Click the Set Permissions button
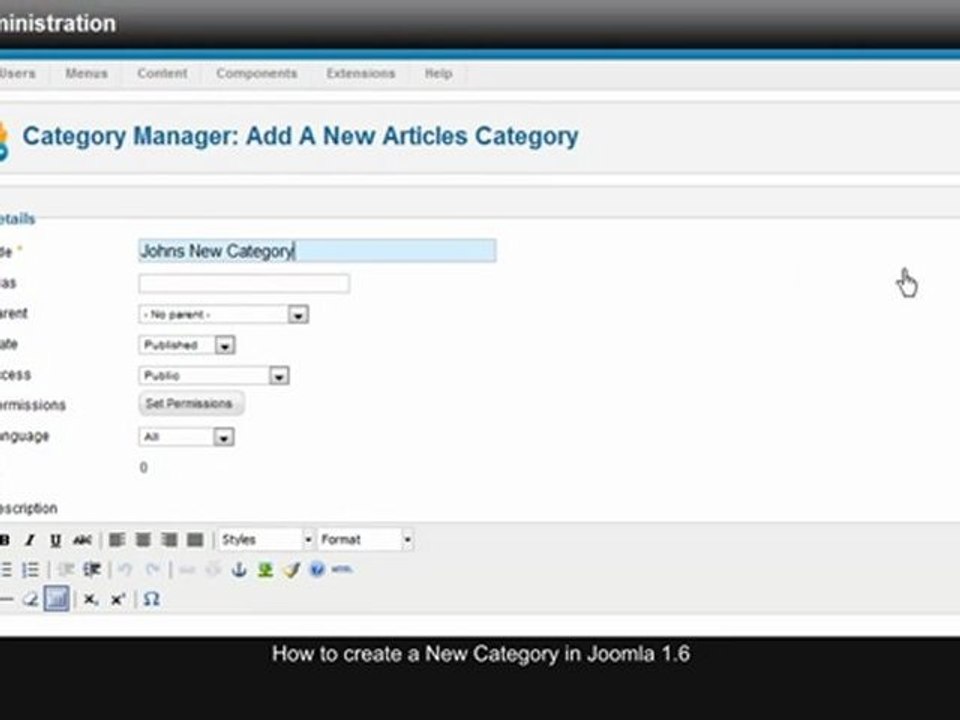 191,404
